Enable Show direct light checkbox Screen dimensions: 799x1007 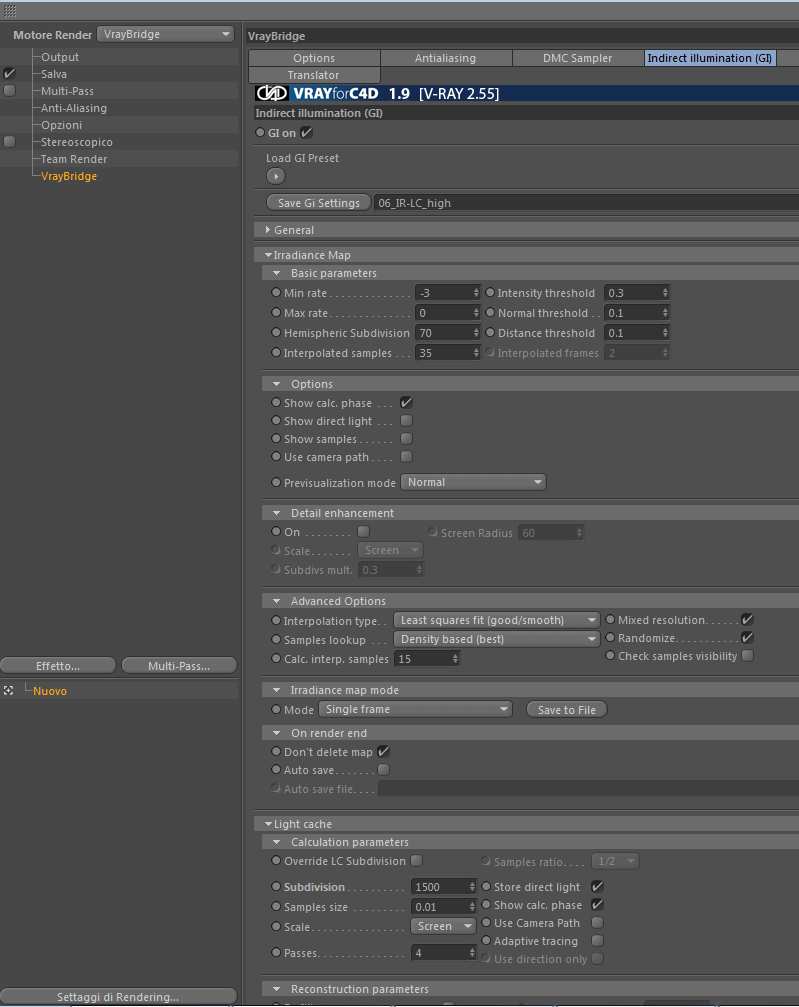(406, 421)
